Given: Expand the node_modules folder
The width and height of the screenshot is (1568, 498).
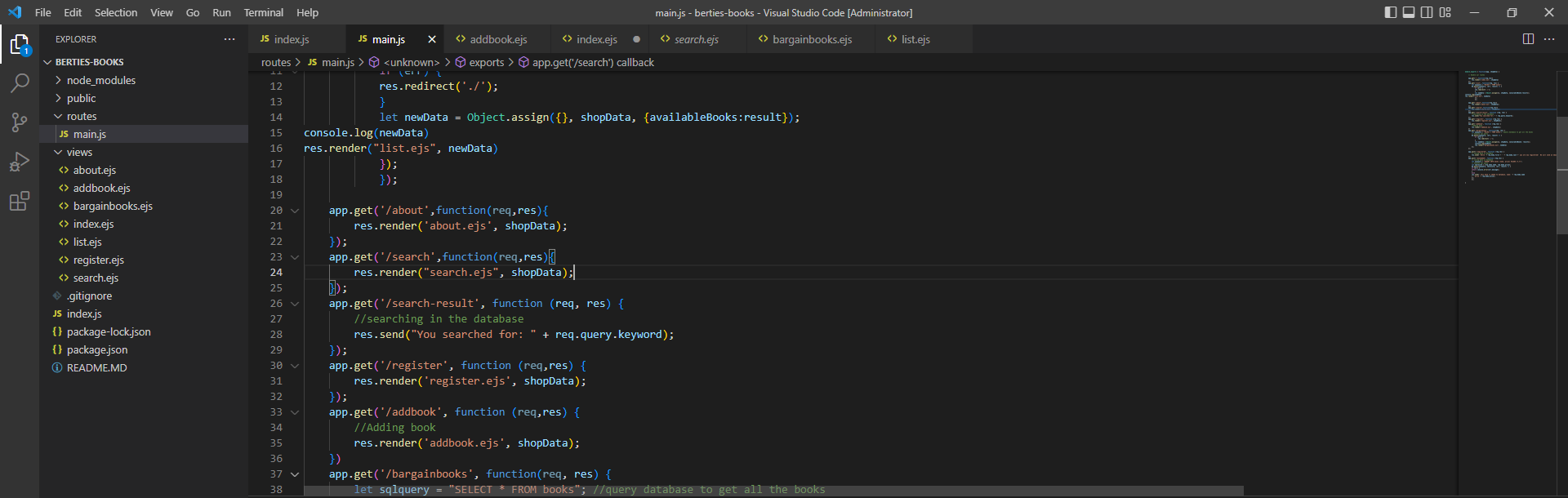Looking at the screenshot, I should [x=100, y=80].
